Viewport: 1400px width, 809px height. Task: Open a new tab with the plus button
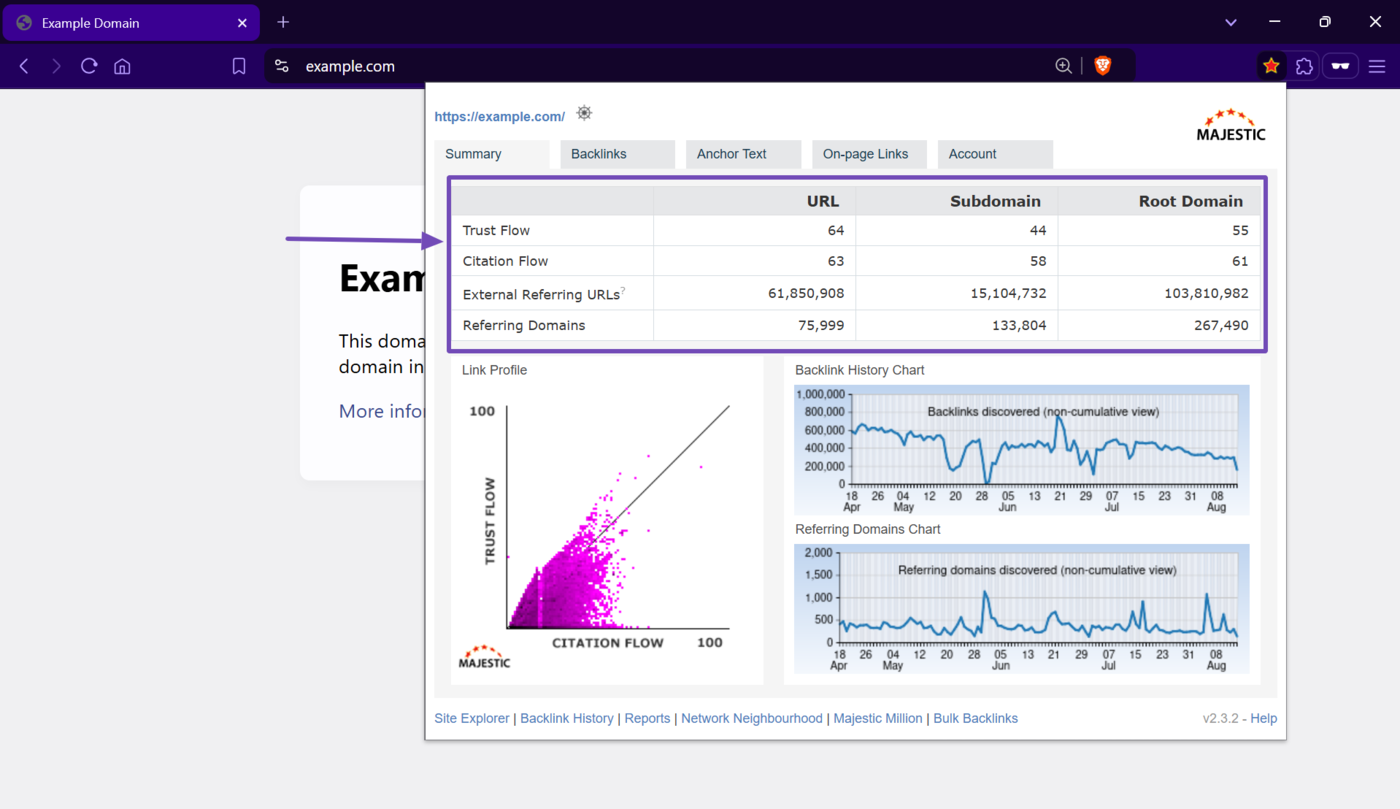pos(283,22)
